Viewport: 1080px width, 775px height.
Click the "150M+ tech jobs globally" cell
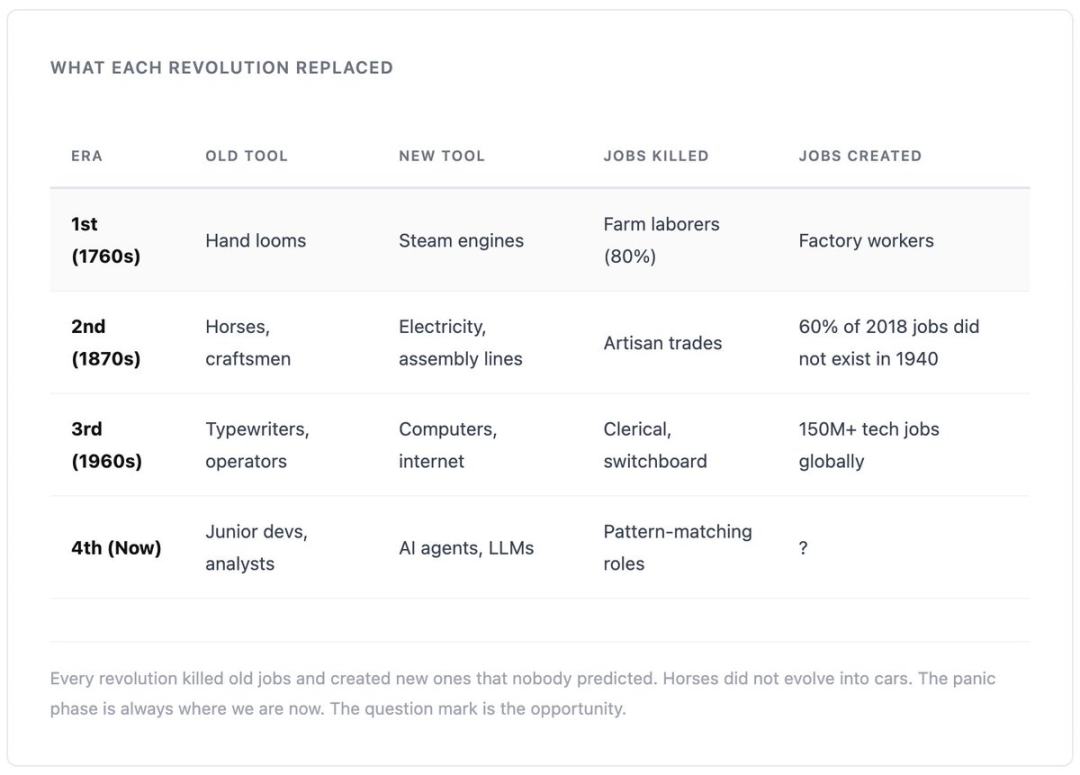[868, 445]
